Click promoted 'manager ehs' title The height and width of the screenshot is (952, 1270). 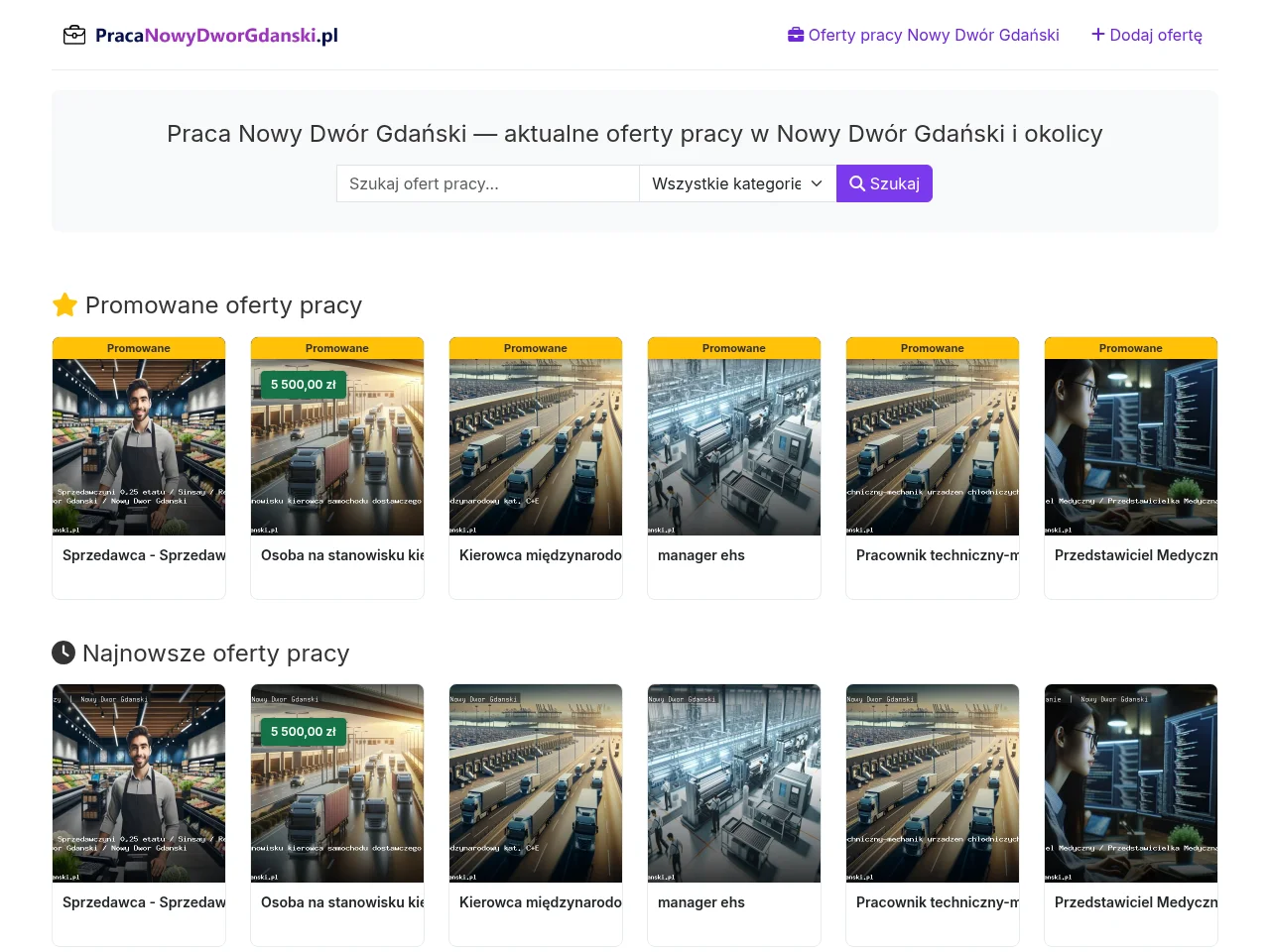(x=701, y=555)
